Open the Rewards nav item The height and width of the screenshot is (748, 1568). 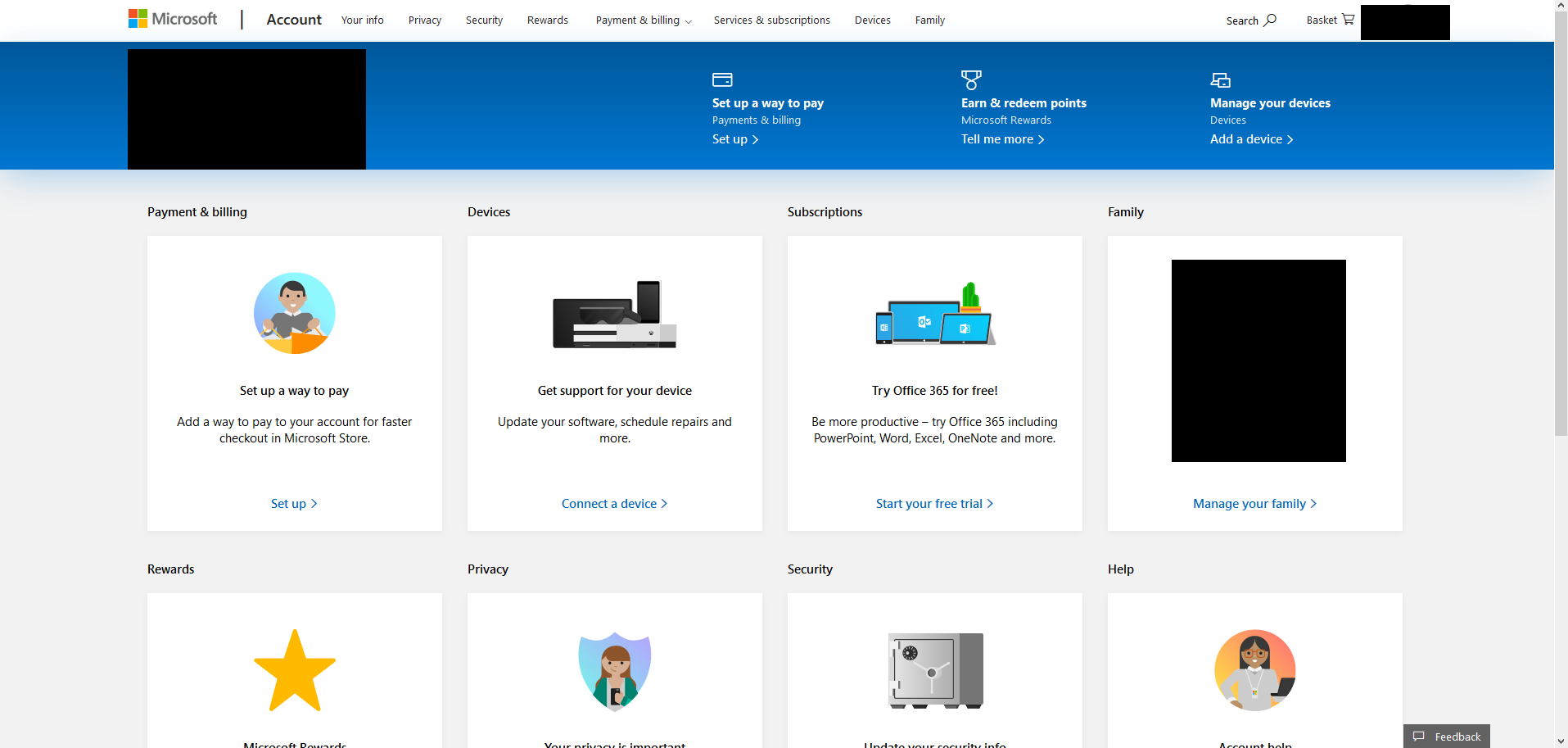(548, 20)
